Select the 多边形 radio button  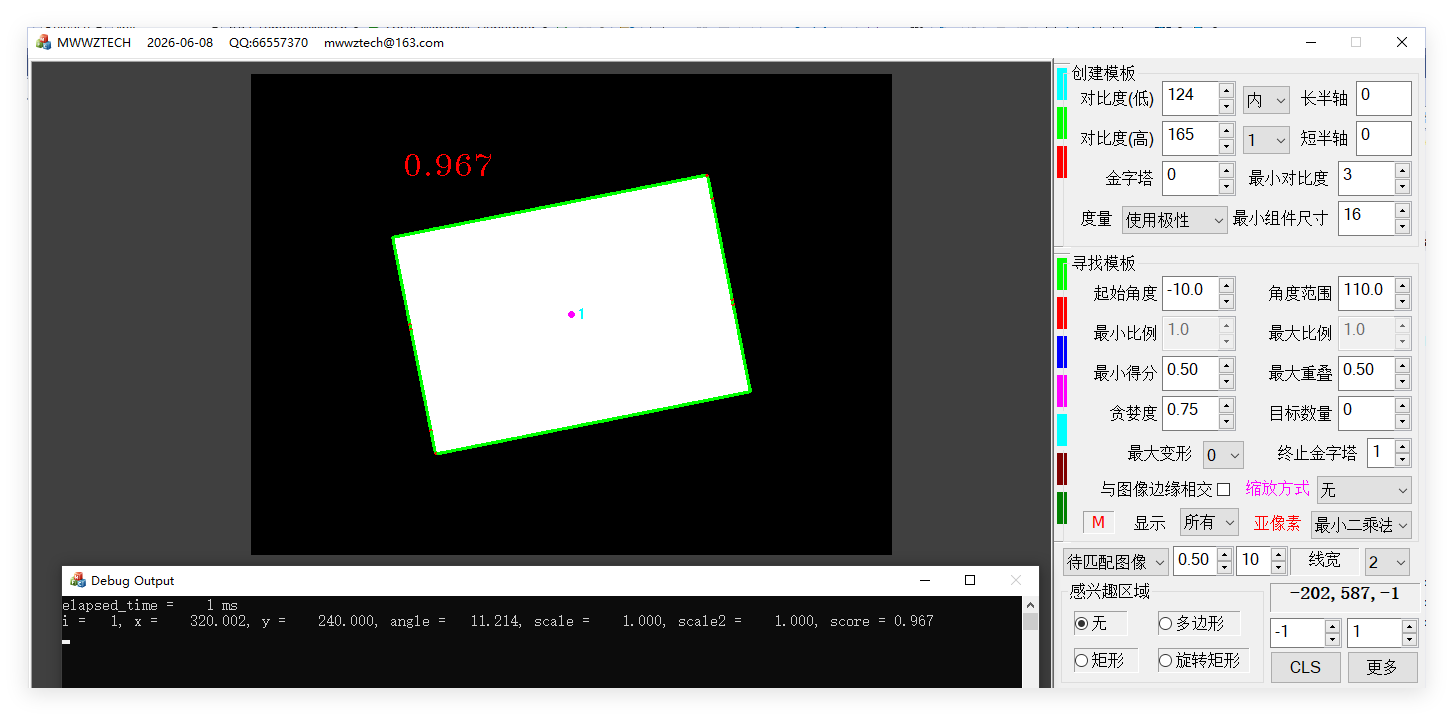(x=1165, y=623)
